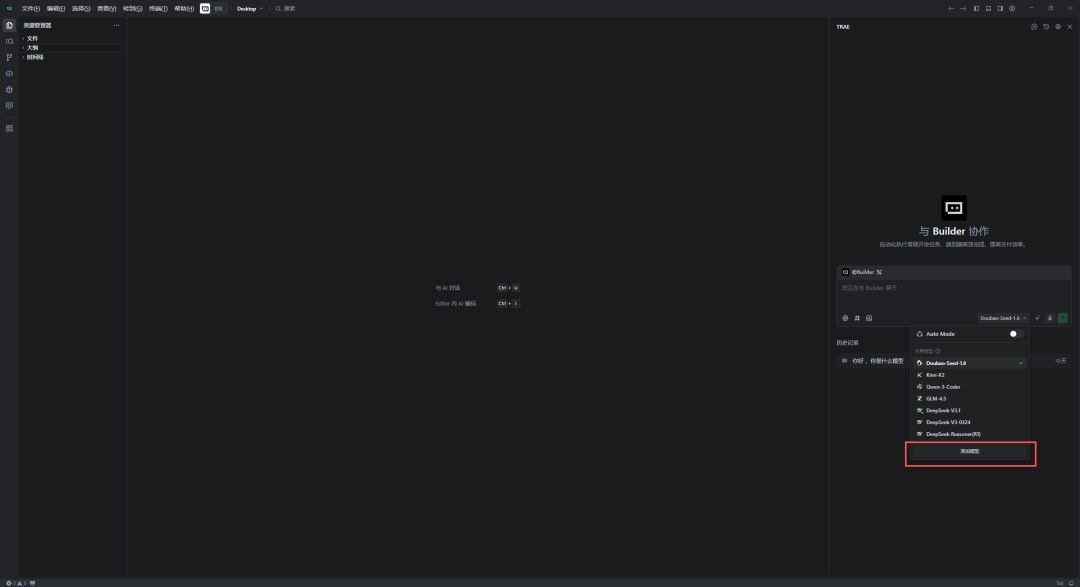Viewport: 1080px width, 587px height.
Task: Click the info icon beside 内置模型
Action: click(x=937, y=351)
